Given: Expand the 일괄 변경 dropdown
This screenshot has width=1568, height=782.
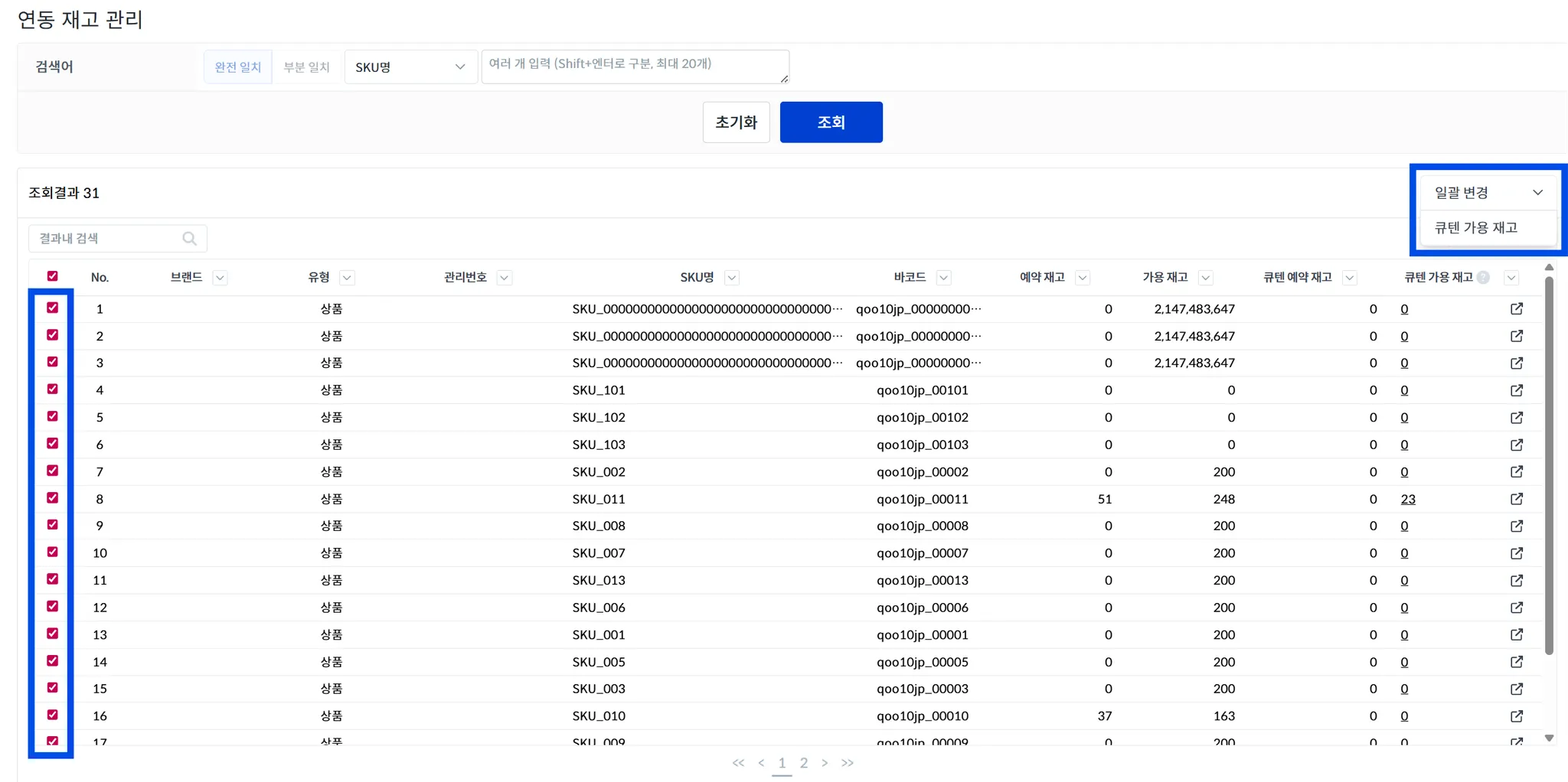Looking at the screenshot, I should pos(1488,193).
